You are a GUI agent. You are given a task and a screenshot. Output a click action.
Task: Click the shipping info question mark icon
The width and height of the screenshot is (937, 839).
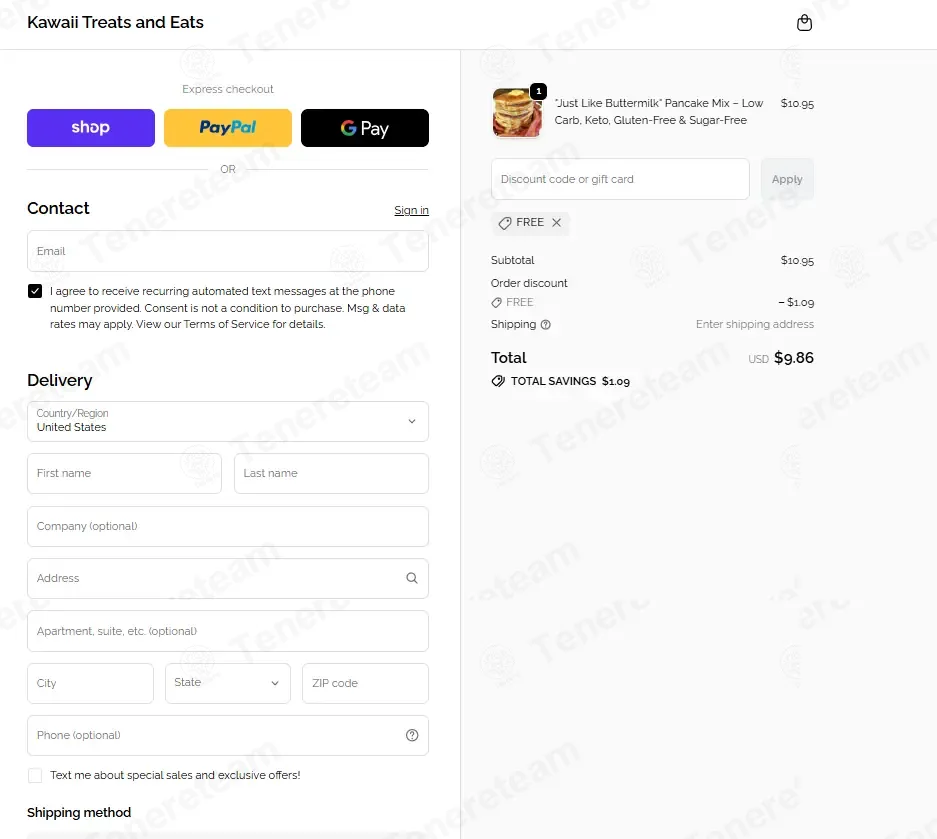[x=546, y=324]
